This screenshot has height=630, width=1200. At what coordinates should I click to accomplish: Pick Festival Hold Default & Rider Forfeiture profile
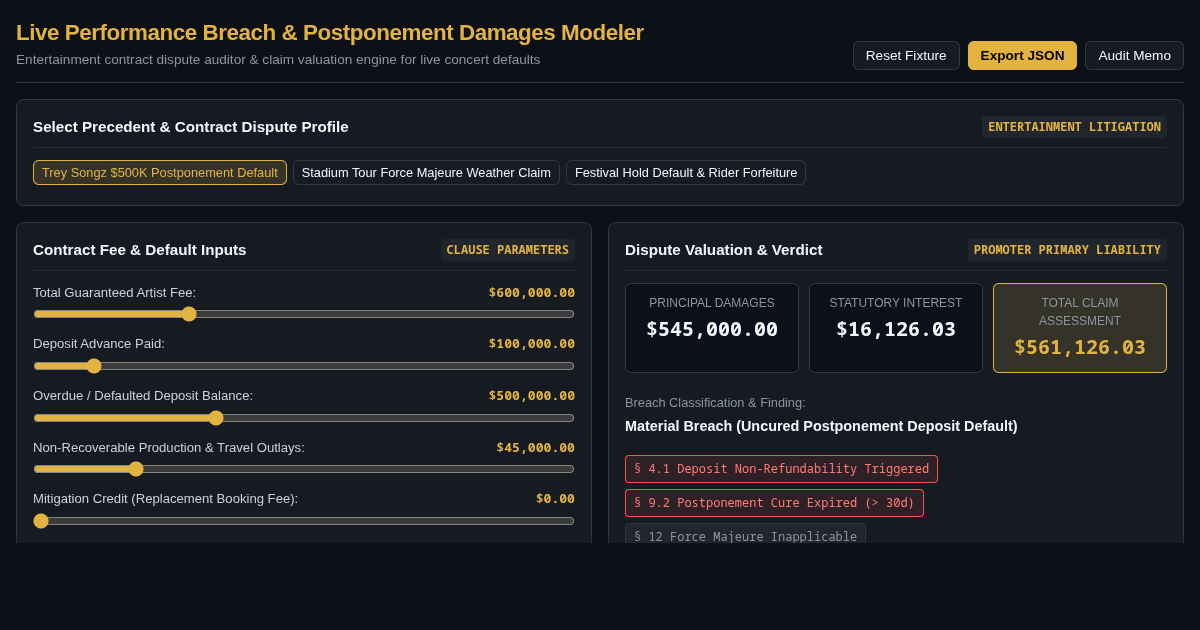(686, 172)
